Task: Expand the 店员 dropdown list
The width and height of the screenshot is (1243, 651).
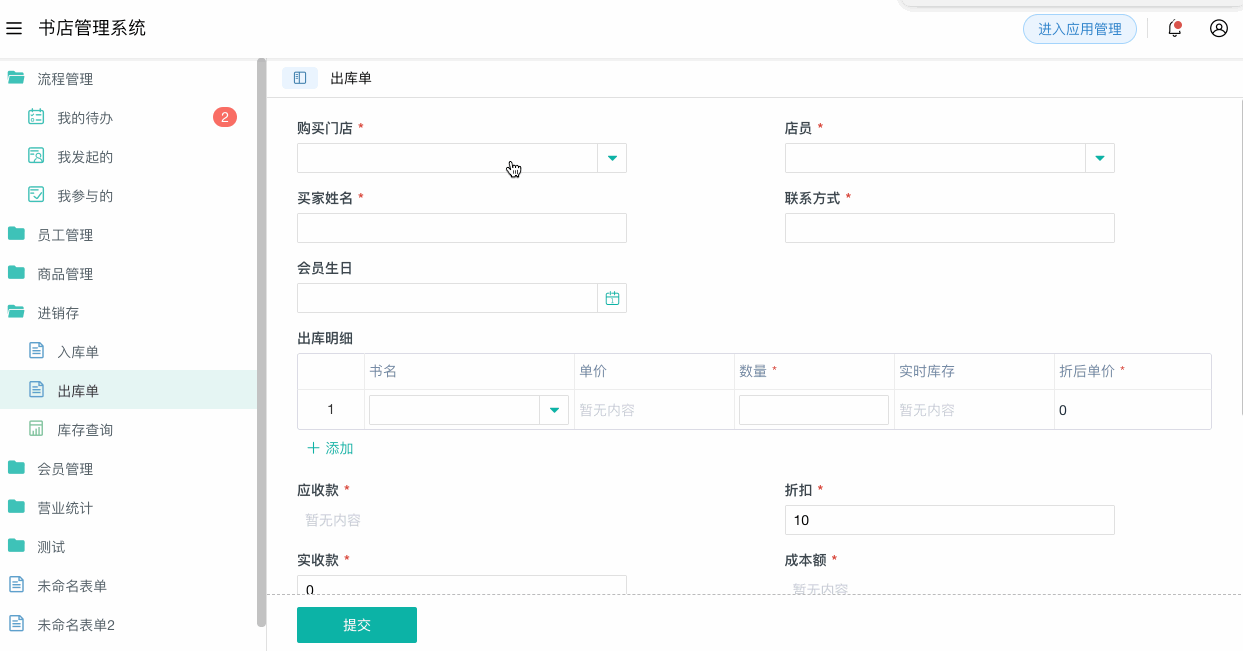Action: click(x=1099, y=157)
